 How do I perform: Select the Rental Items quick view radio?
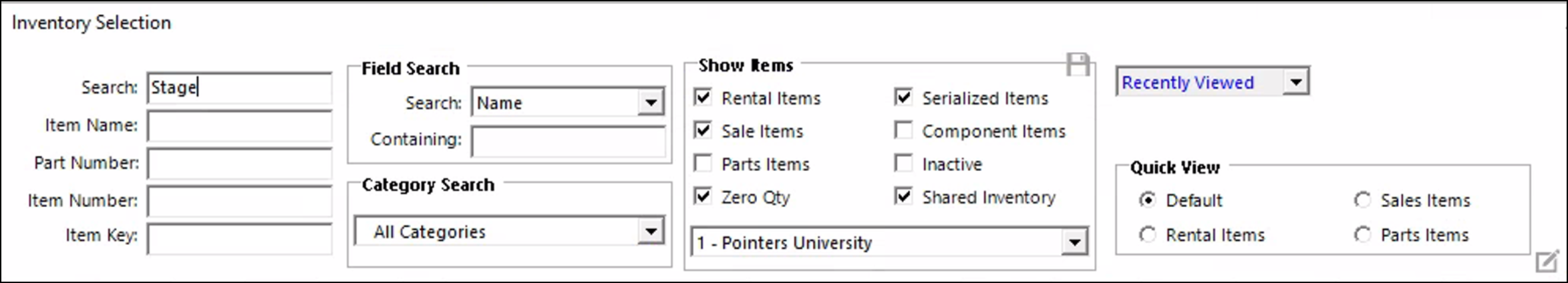click(1147, 235)
